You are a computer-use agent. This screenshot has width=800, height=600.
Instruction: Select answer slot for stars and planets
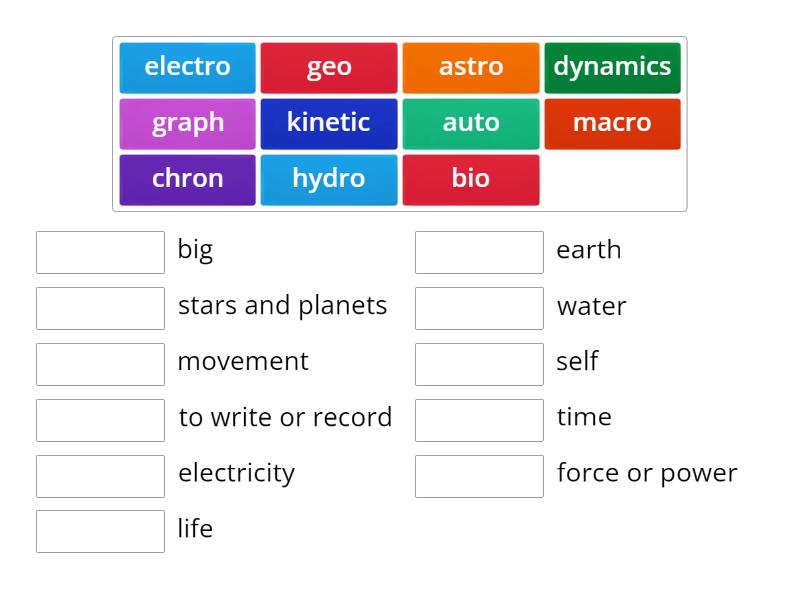(101, 308)
